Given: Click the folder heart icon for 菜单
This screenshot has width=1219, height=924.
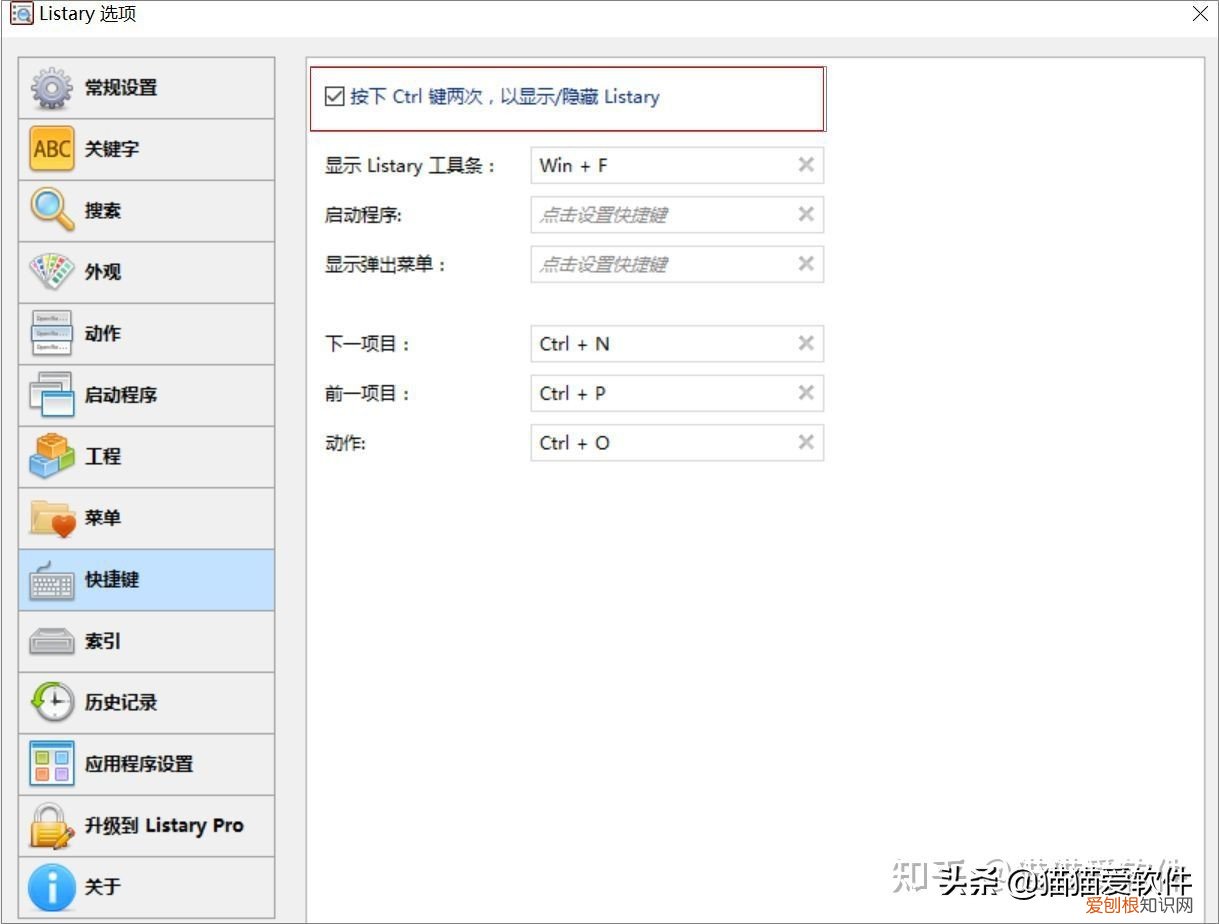Looking at the screenshot, I should (51, 518).
